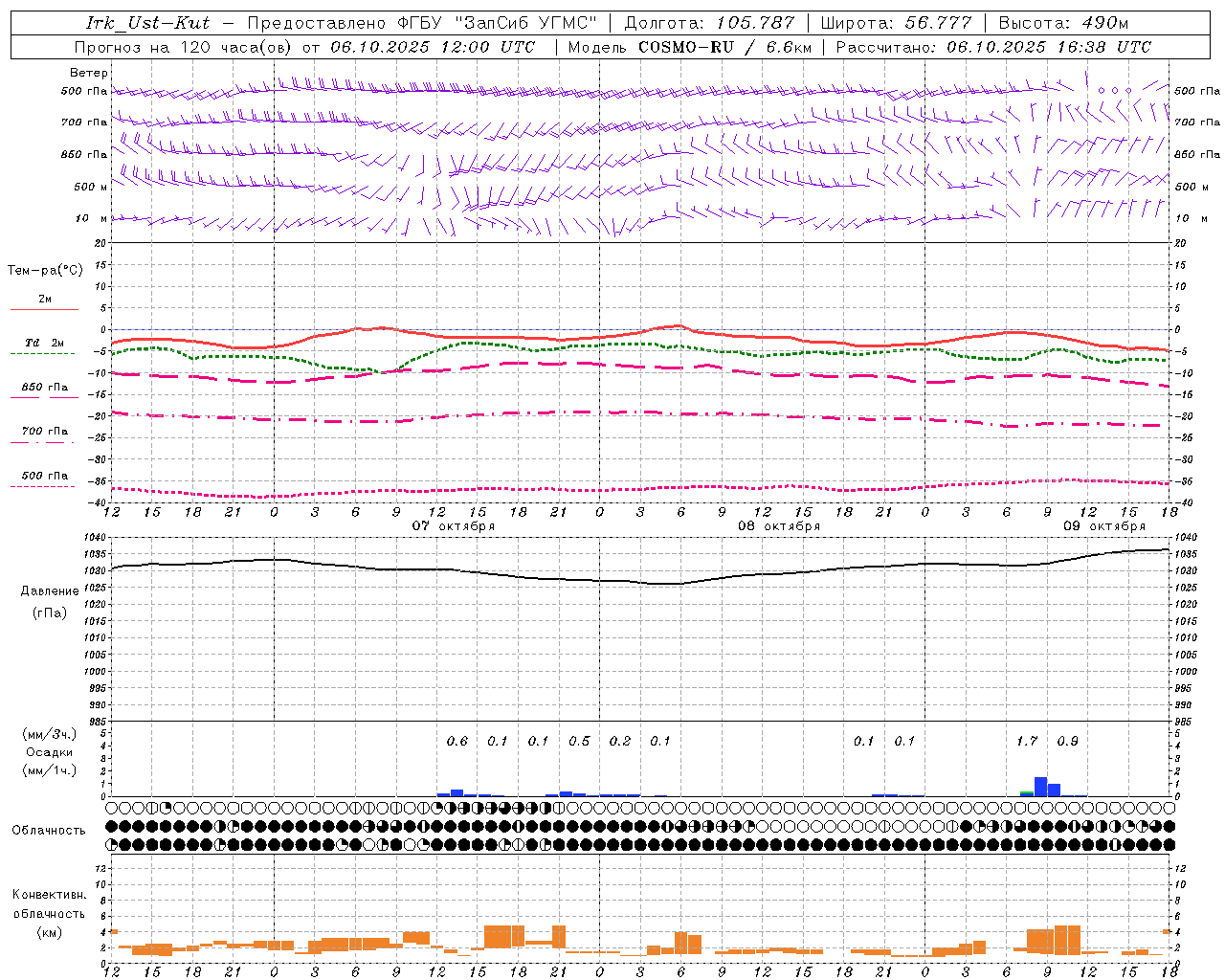The height and width of the screenshot is (980, 1225).
Task: Click the tallest blue precipitation bar
Action: [x=1041, y=787]
